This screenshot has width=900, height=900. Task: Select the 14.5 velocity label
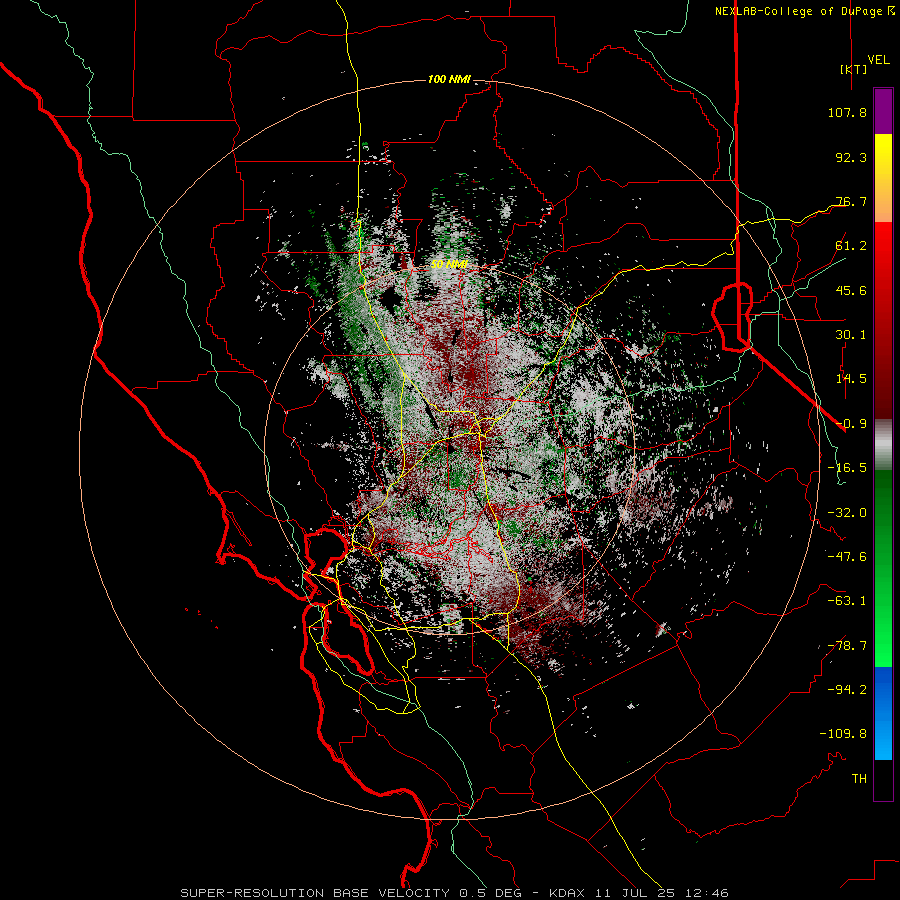pyautogui.click(x=851, y=379)
